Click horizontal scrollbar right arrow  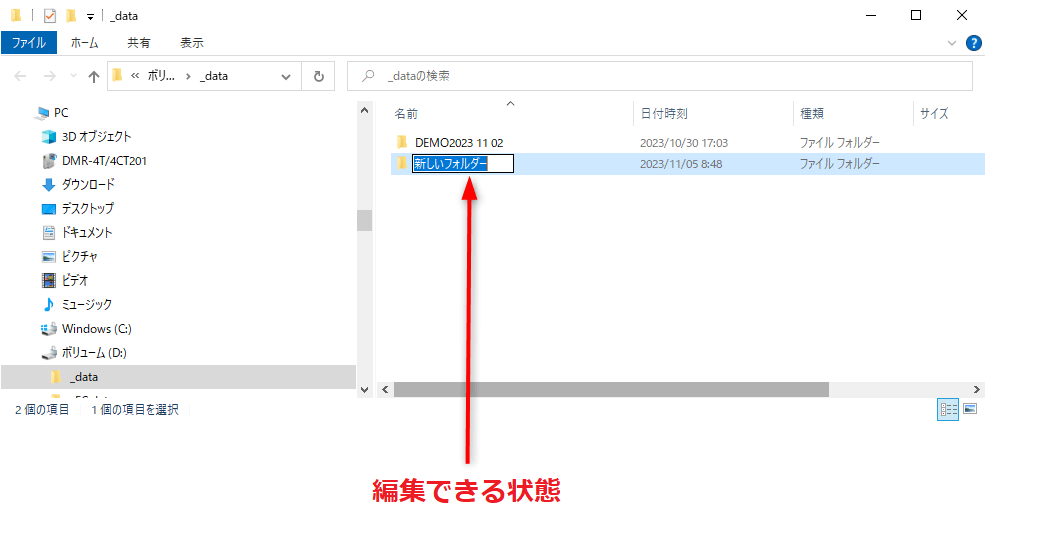pos(976,390)
